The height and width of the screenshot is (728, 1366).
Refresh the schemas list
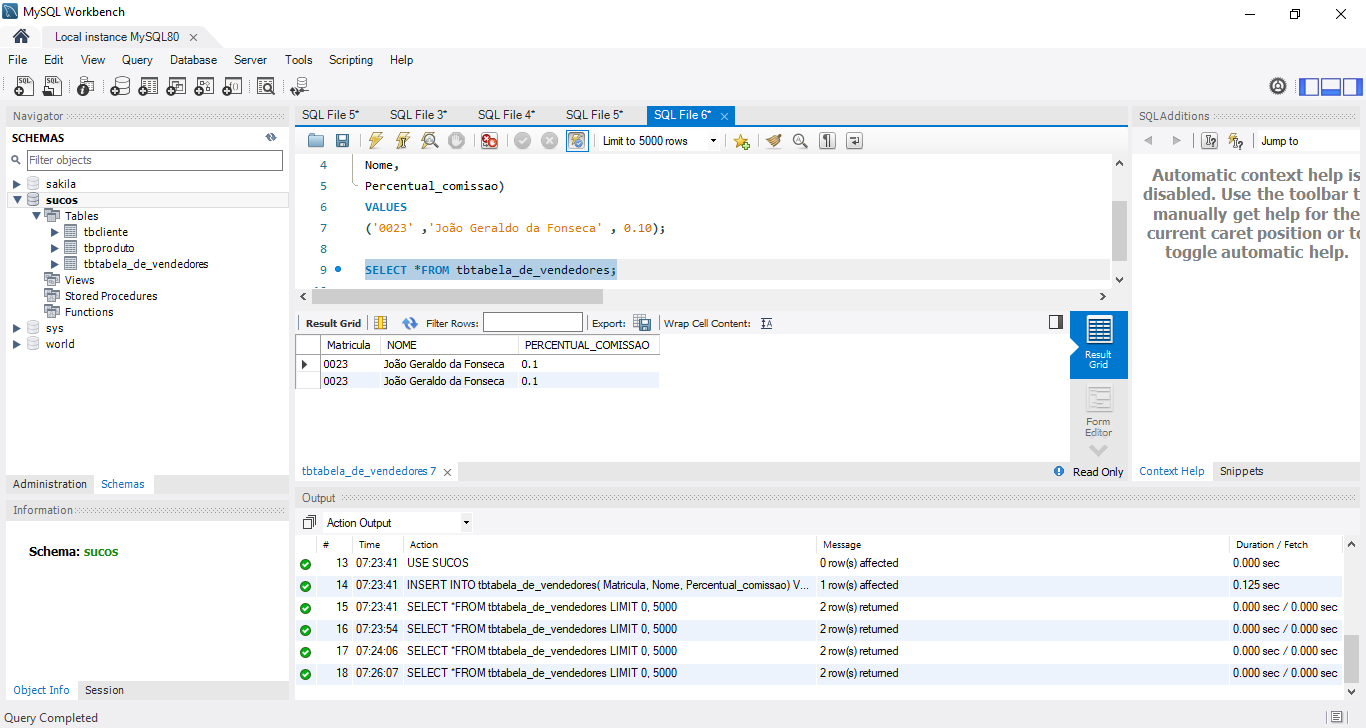coord(270,138)
